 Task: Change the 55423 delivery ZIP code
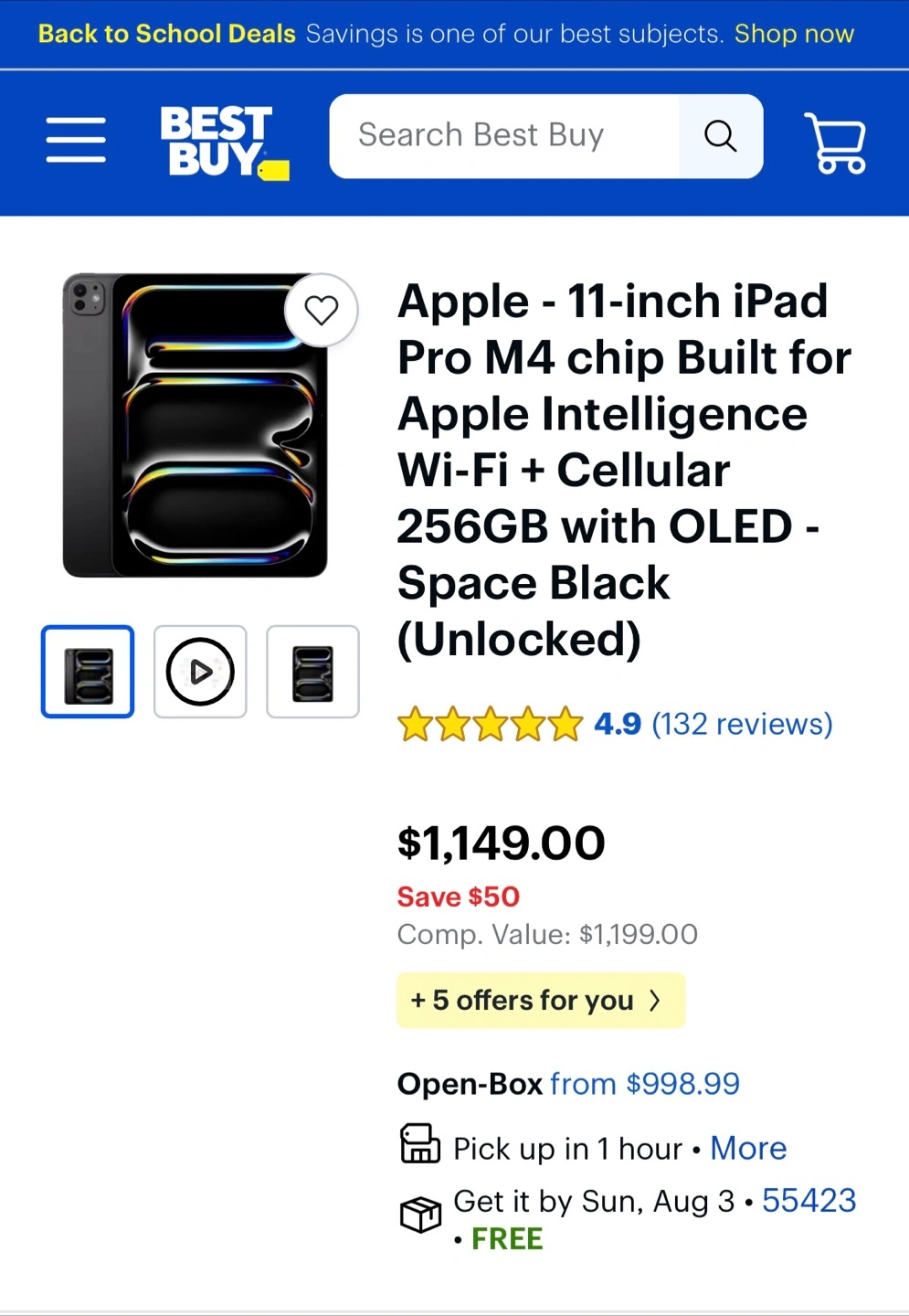pos(809,1201)
